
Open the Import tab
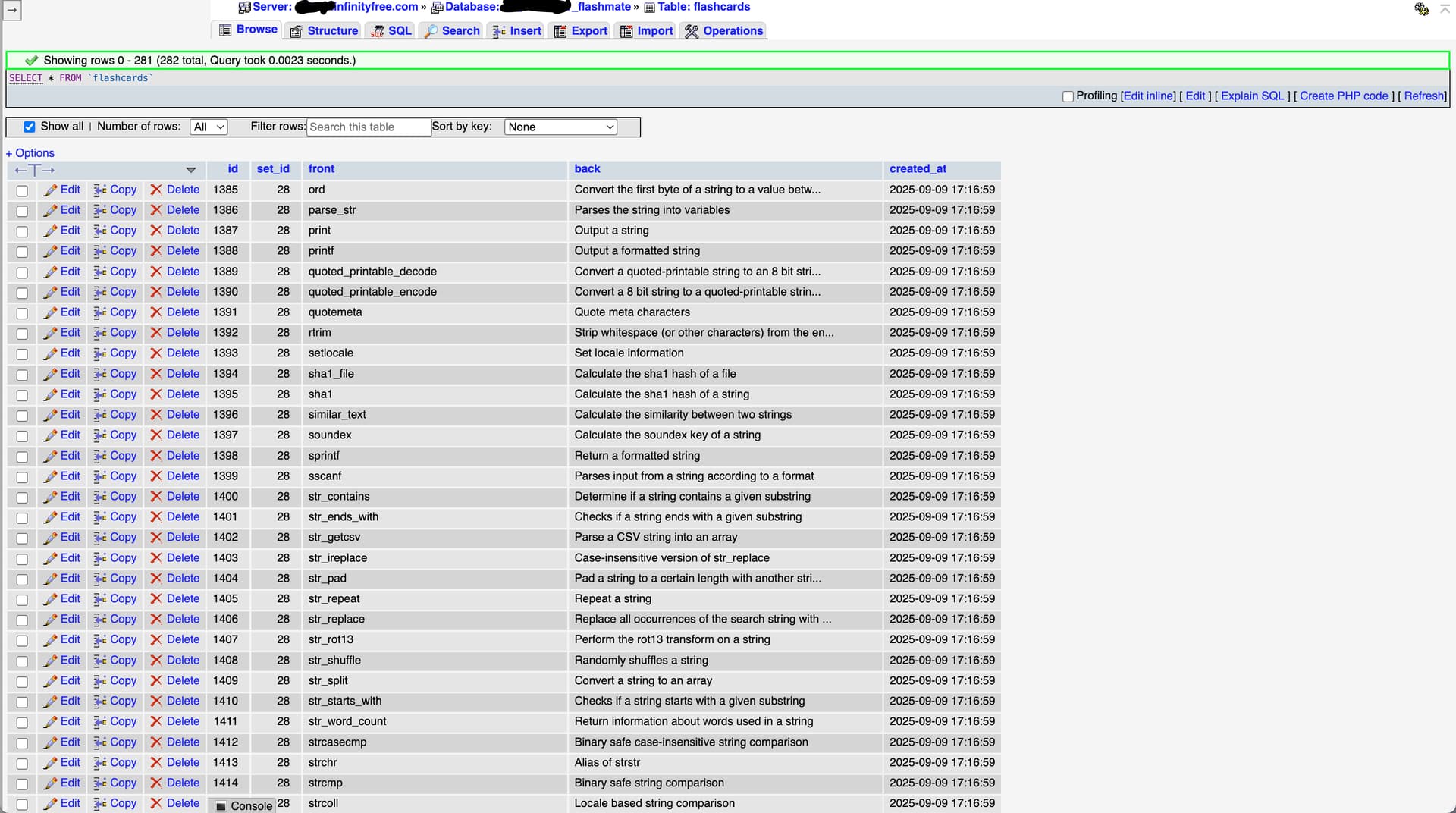tap(647, 31)
